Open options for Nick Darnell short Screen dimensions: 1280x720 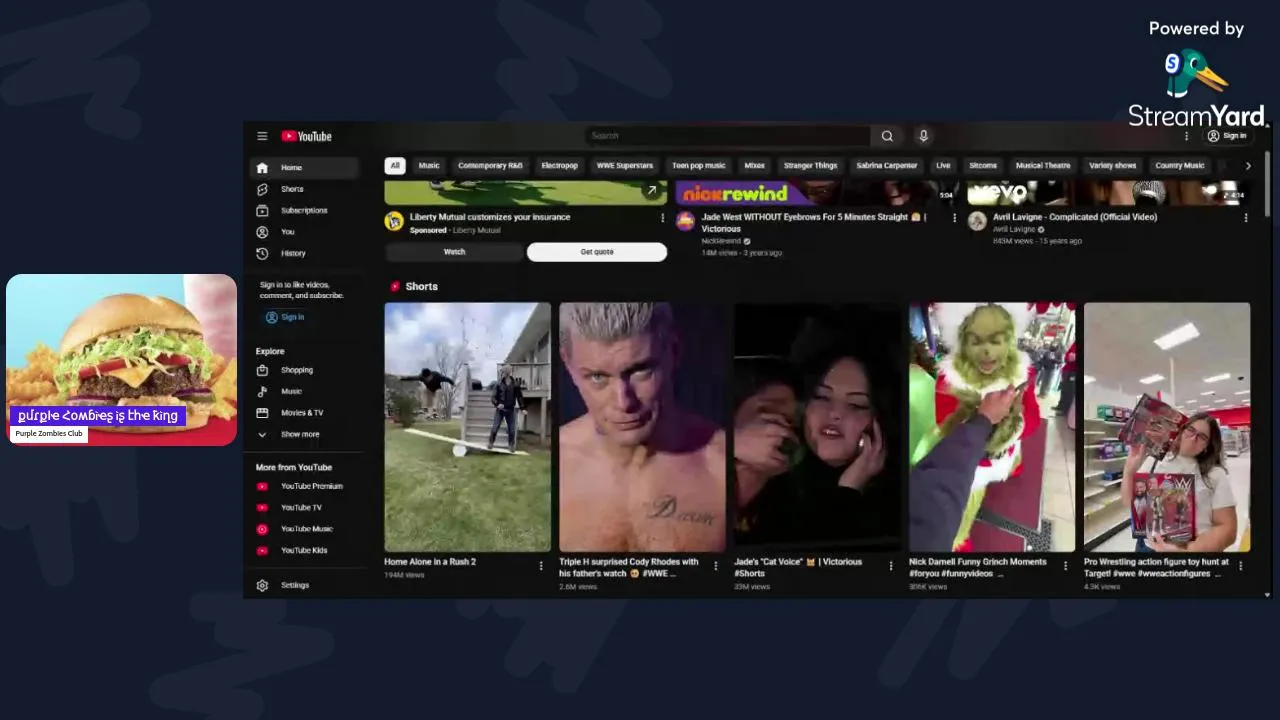point(1065,566)
